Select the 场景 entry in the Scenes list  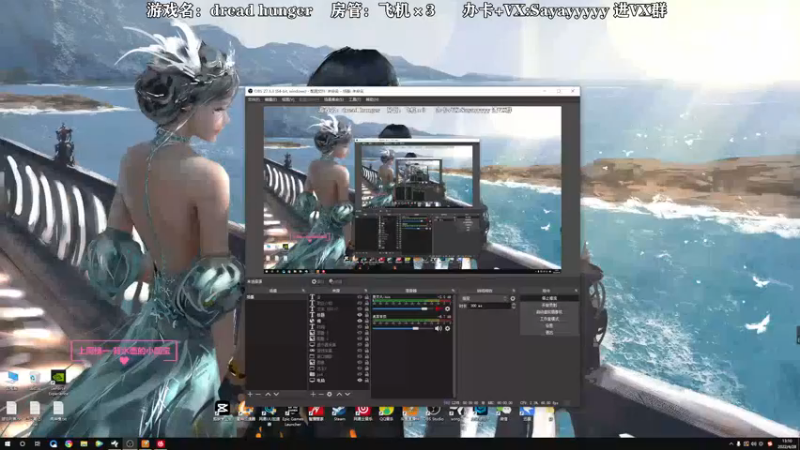tap(277, 297)
